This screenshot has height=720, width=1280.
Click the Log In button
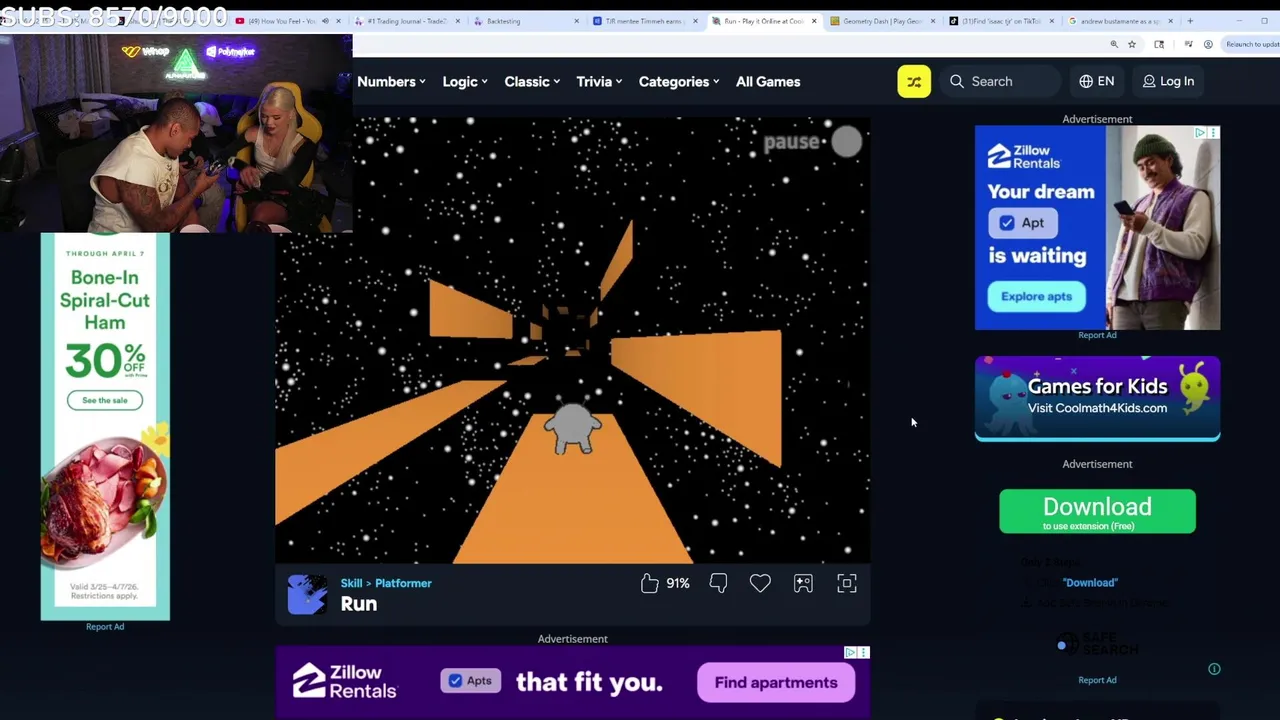click(1168, 81)
